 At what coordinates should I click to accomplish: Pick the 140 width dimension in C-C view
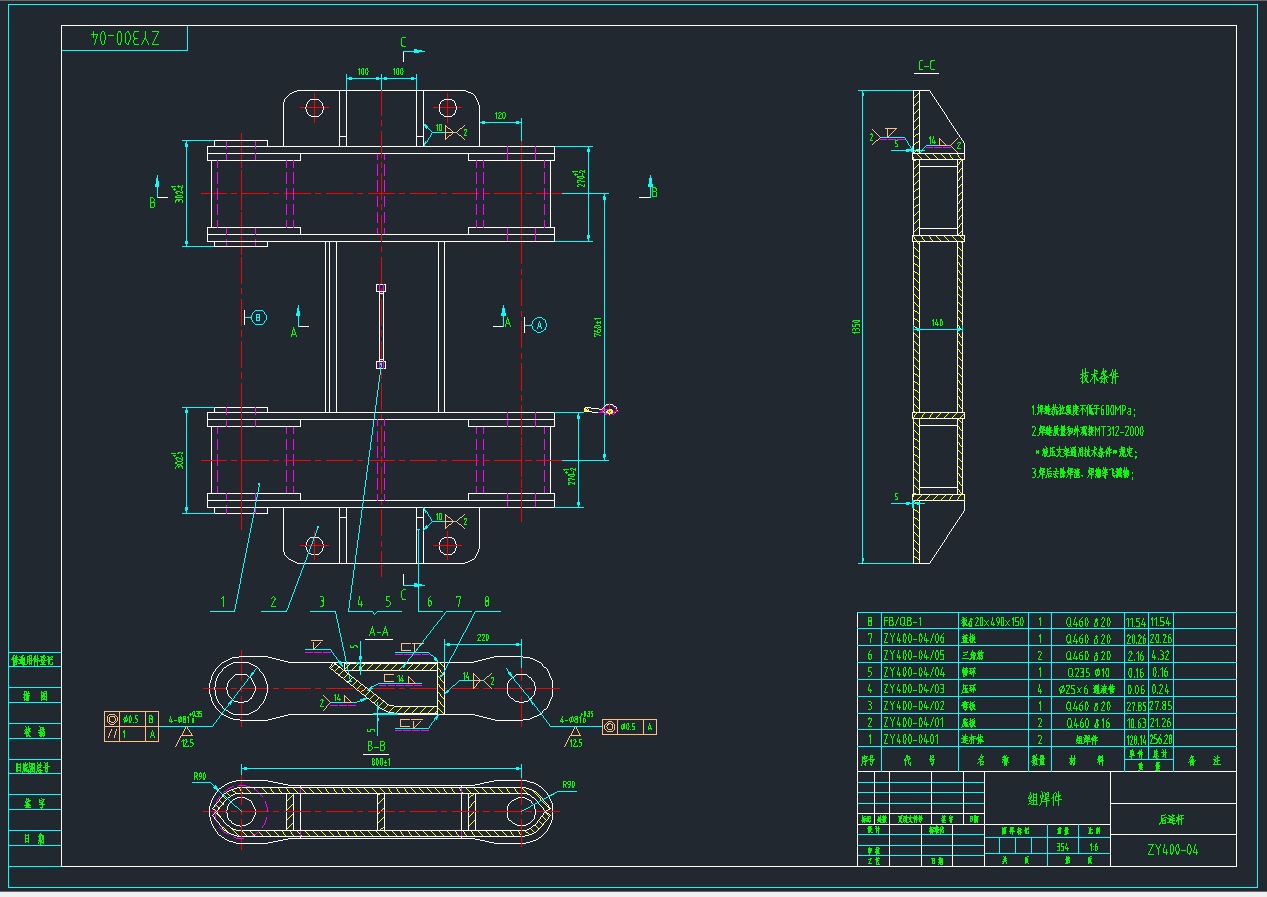[x=937, y=322]
